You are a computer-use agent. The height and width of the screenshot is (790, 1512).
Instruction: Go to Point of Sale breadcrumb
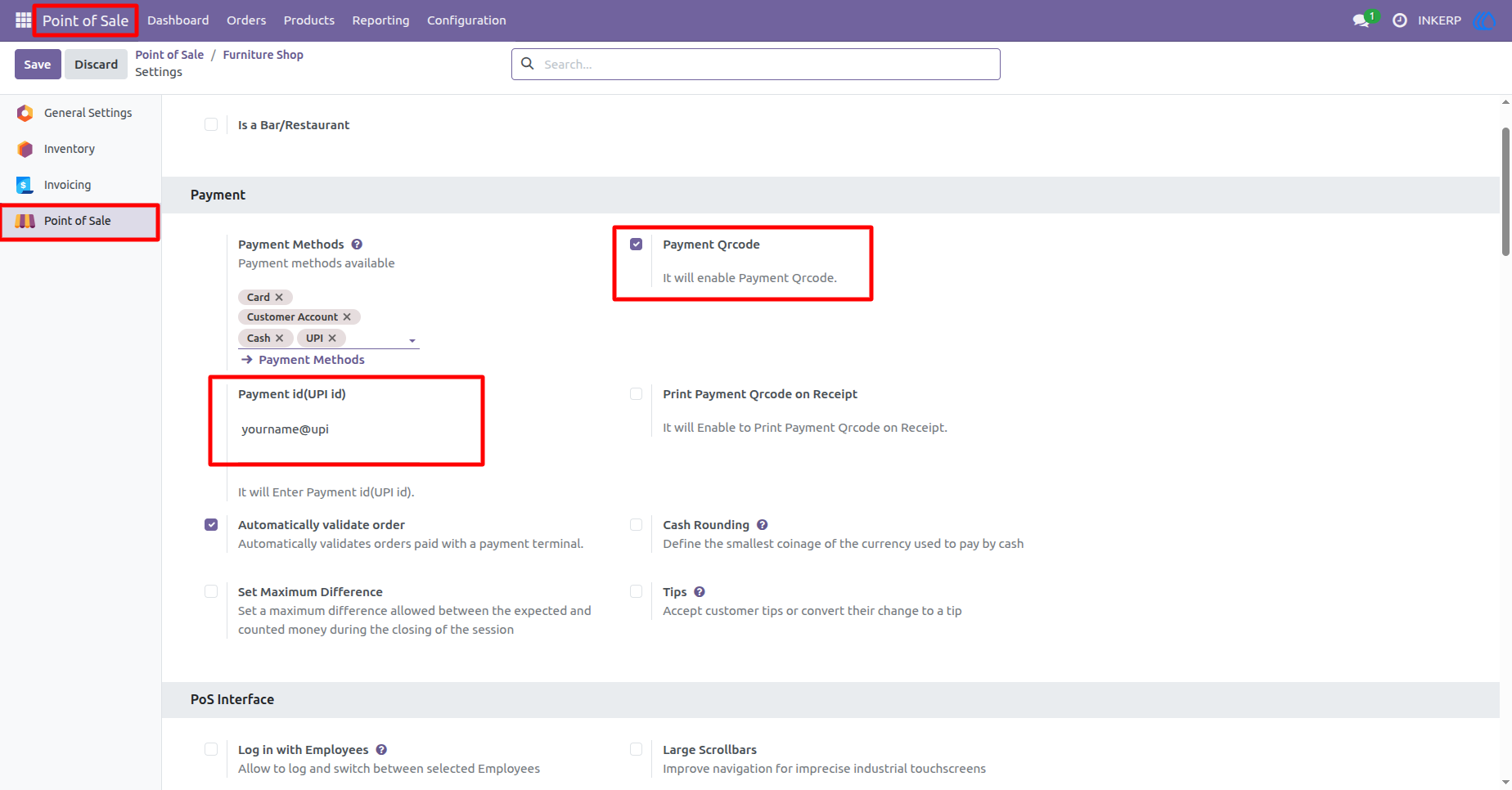[x=169, y=55]
